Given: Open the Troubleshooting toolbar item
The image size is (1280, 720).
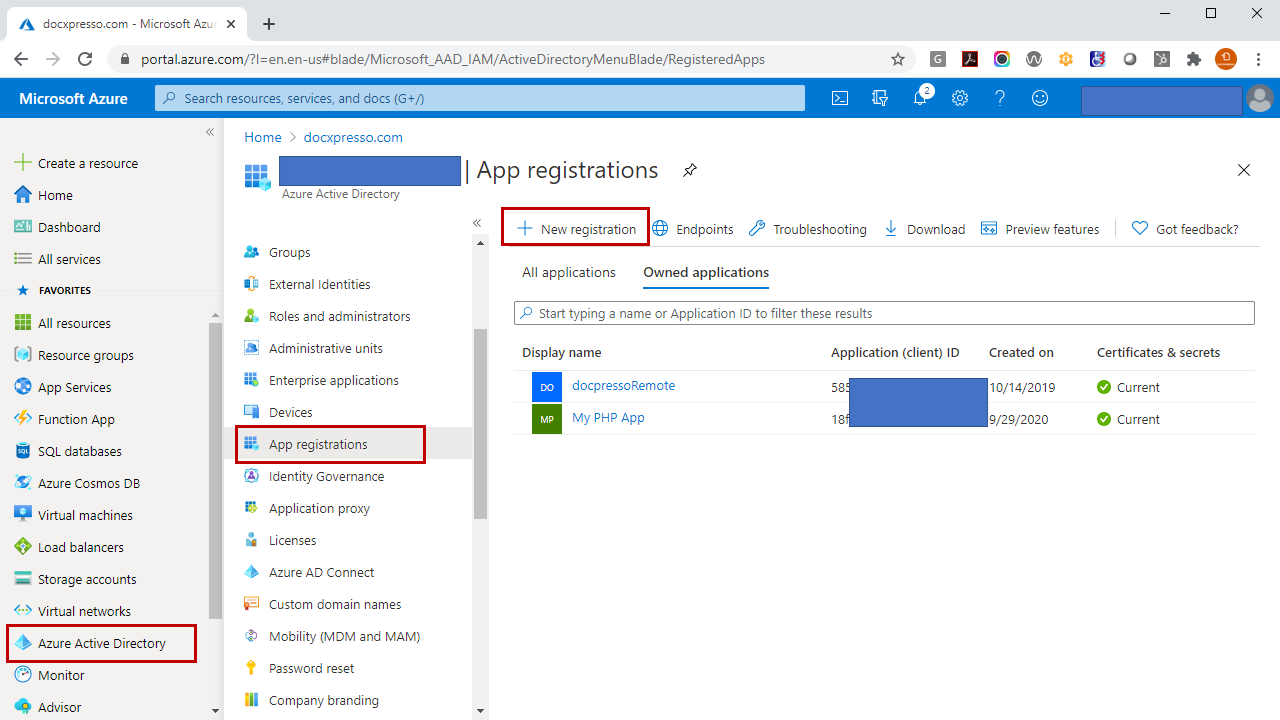Looking at the screenshot, I should (x=808, y=229).
